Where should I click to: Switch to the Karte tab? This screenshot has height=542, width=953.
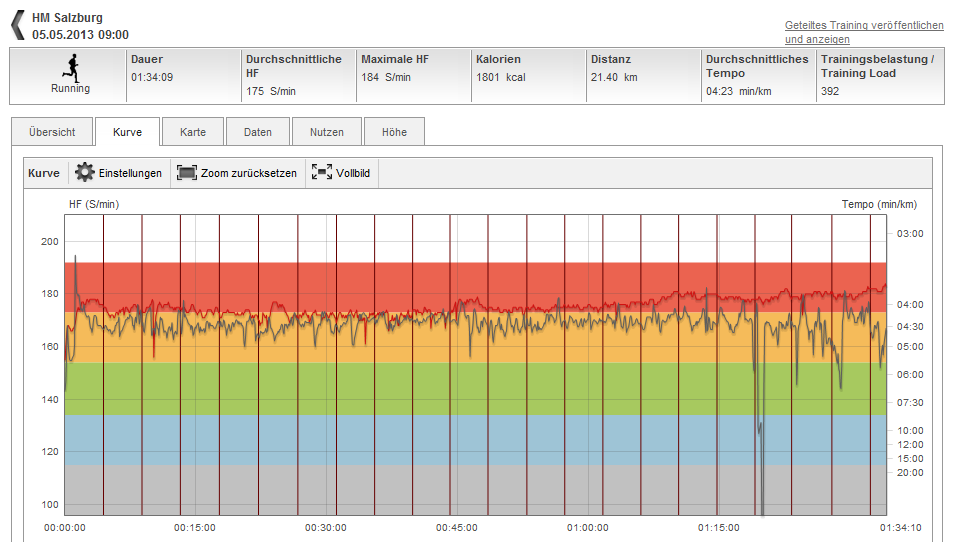(193, 132)
